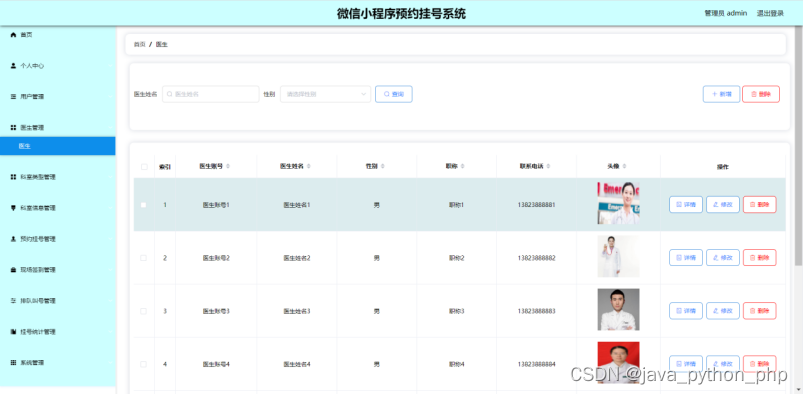Click the person icon beside 个人中心
Image resolution: width=803 pixels, height=394 pixels.
click(x=13, y=66)
